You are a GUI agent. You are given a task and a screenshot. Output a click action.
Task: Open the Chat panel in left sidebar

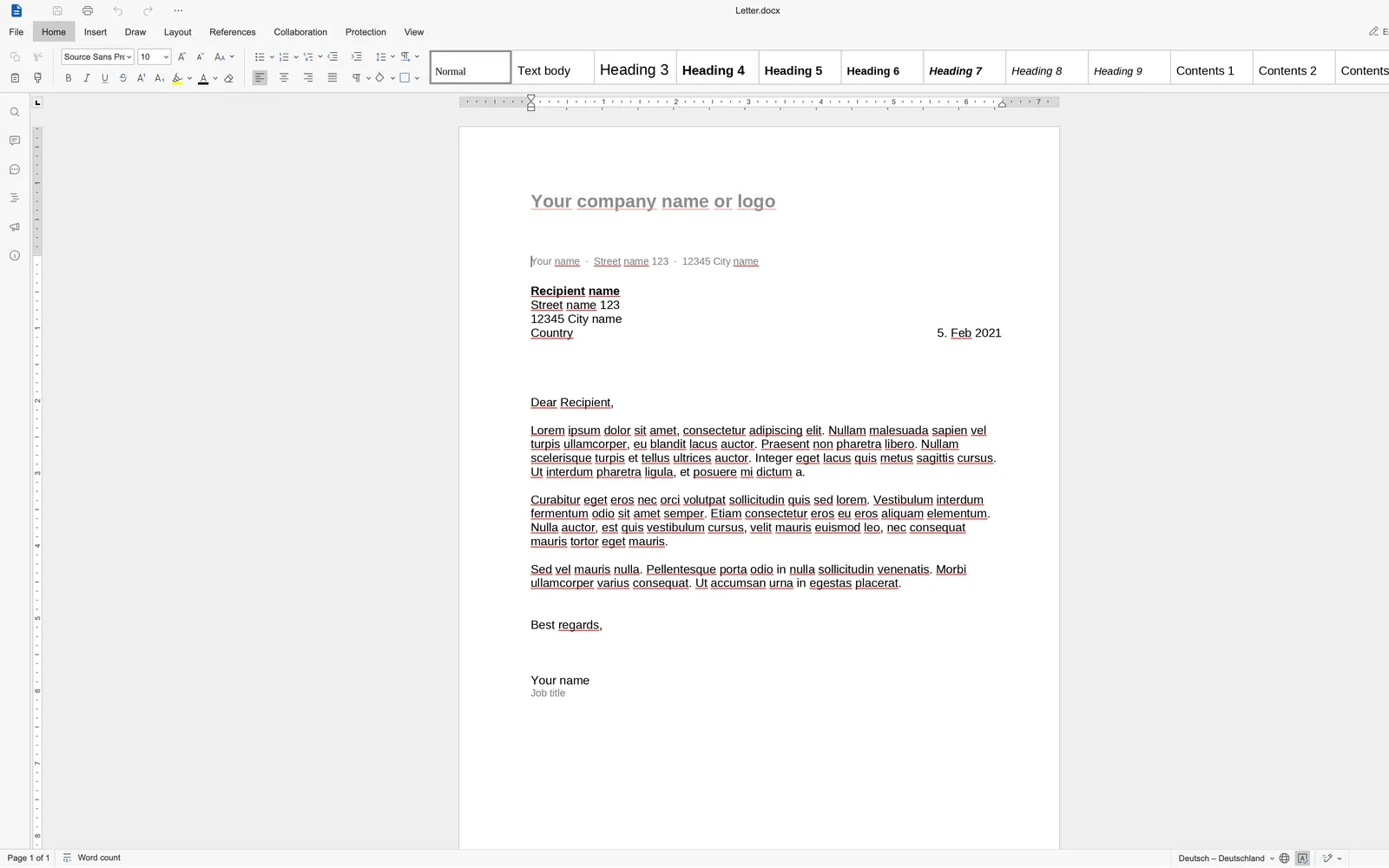[15, 169]
